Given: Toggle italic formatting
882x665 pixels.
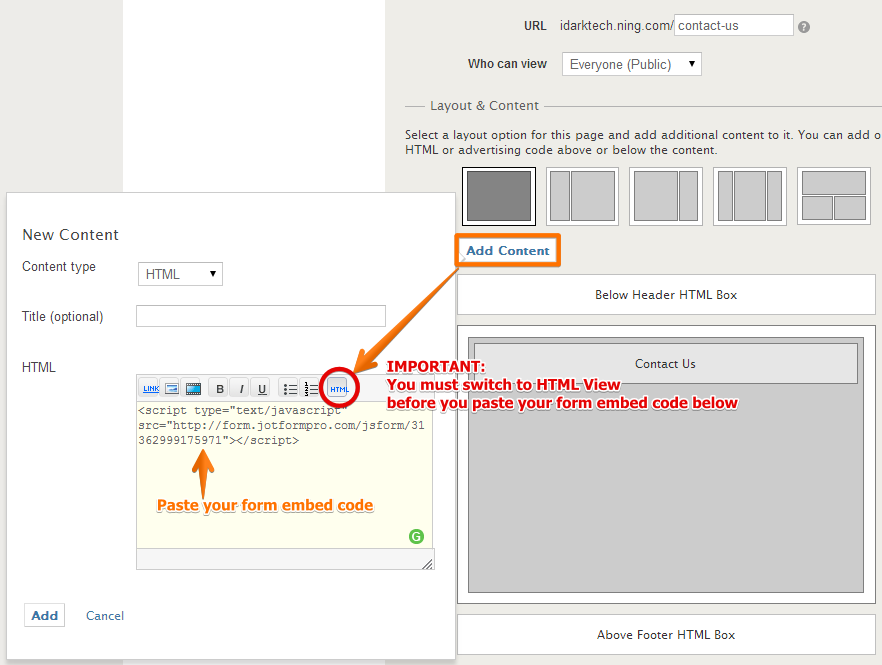Looking at the screenshot, I should (240, 389).
